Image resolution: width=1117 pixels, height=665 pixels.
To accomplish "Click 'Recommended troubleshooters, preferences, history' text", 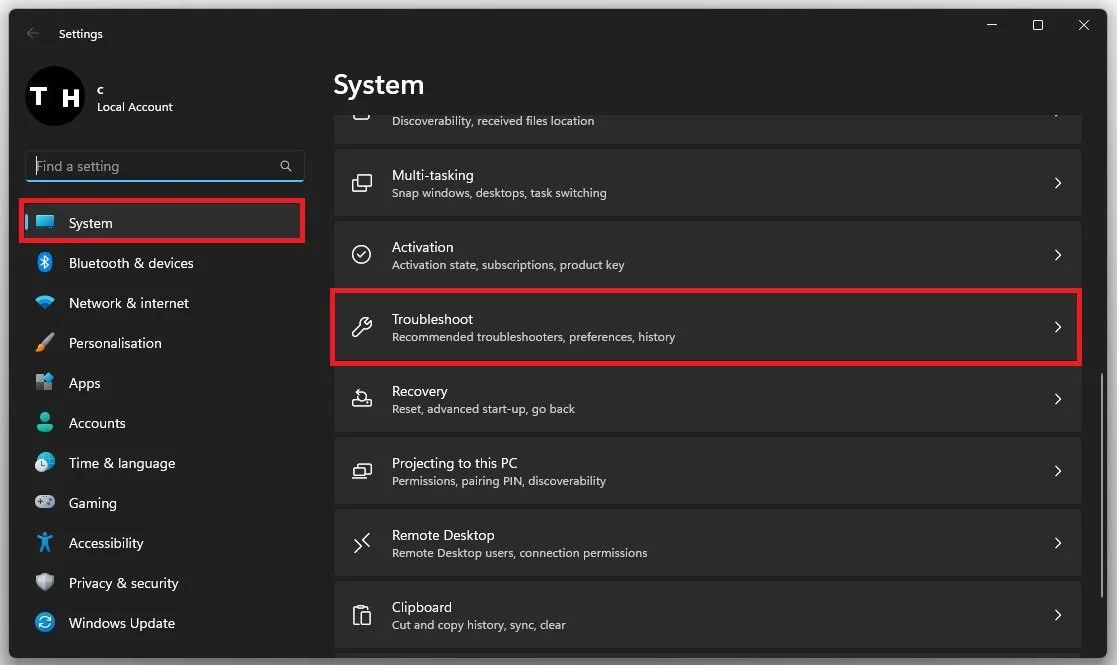I will click(x=533, y=337).
